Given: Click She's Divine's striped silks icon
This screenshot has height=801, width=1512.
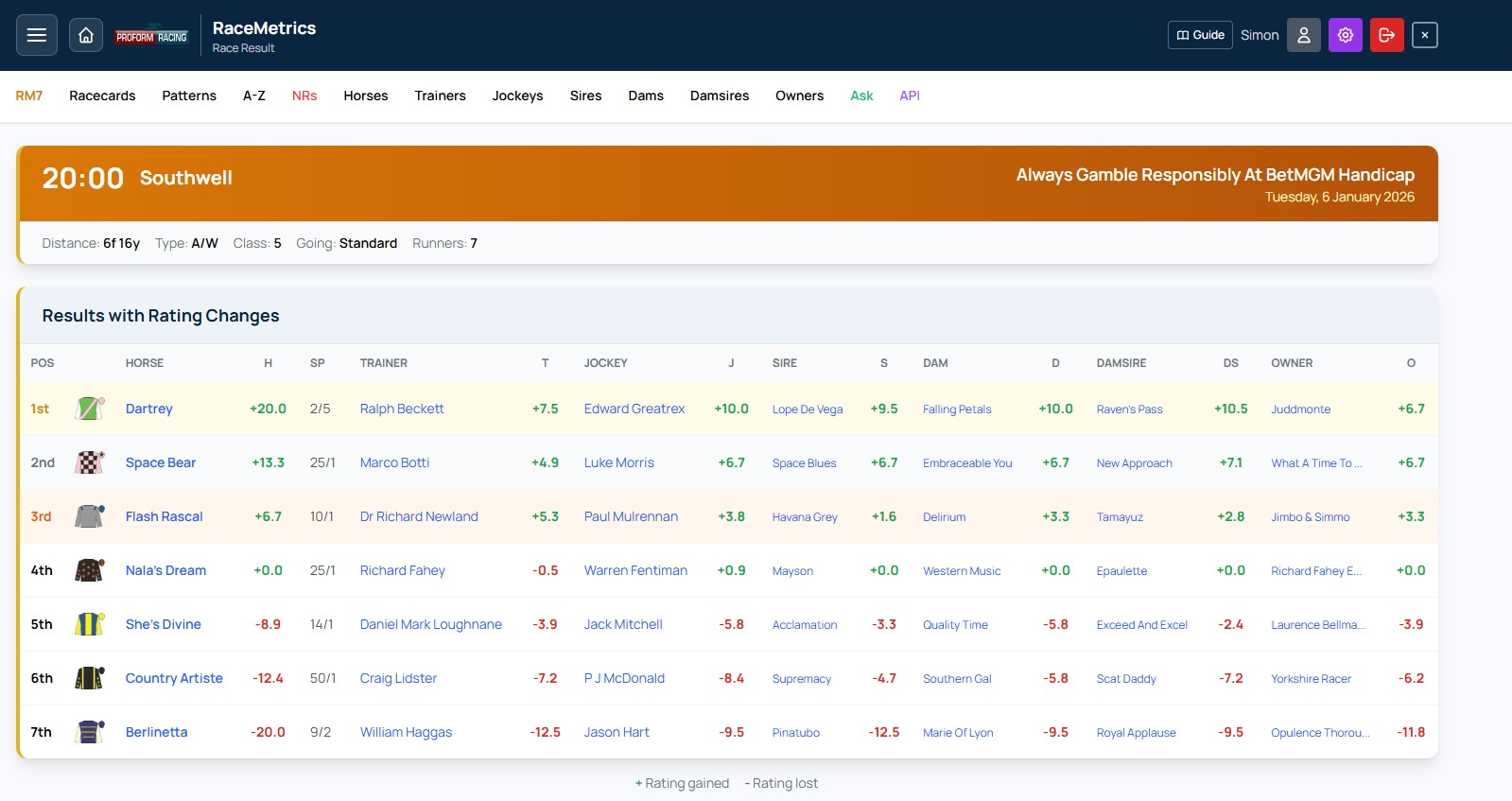Looking at the screenshot, I should point(90,624).
